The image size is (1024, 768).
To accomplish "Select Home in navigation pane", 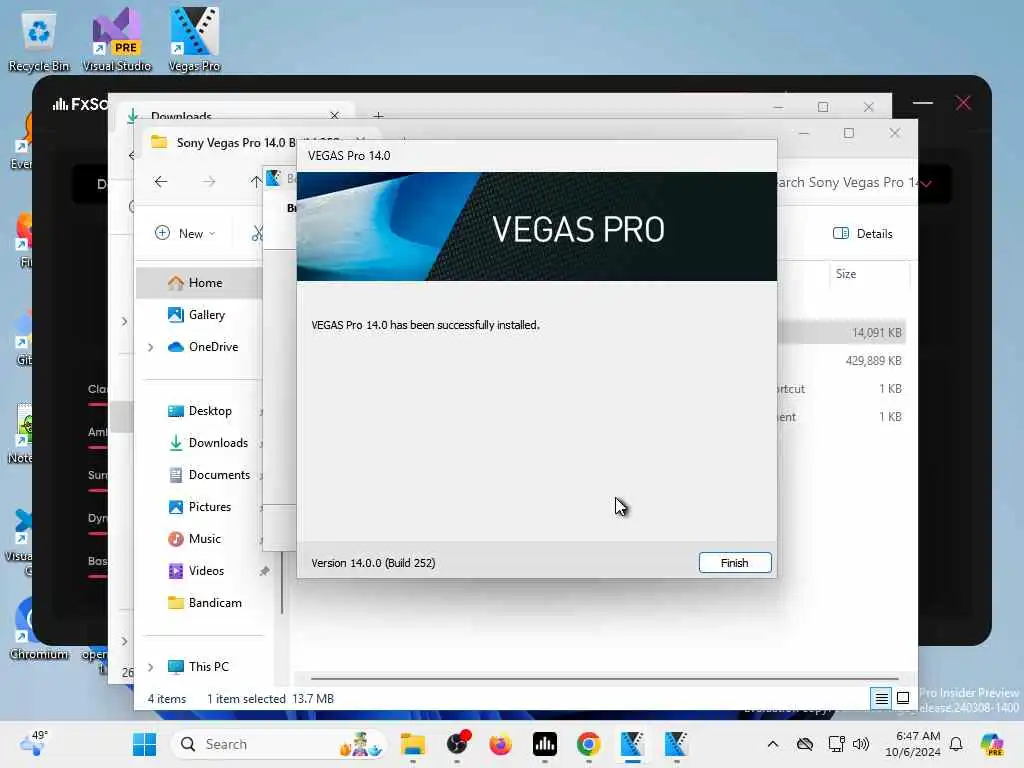I will coord(199,283).
